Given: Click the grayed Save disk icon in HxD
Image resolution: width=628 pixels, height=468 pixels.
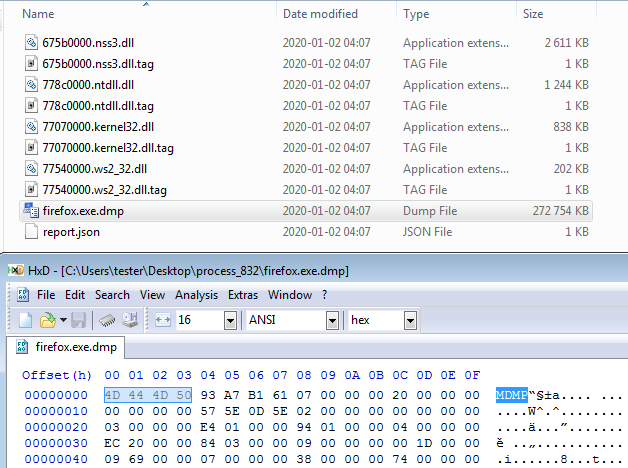Looking at the screenshot, I should (x=78, y=320).
